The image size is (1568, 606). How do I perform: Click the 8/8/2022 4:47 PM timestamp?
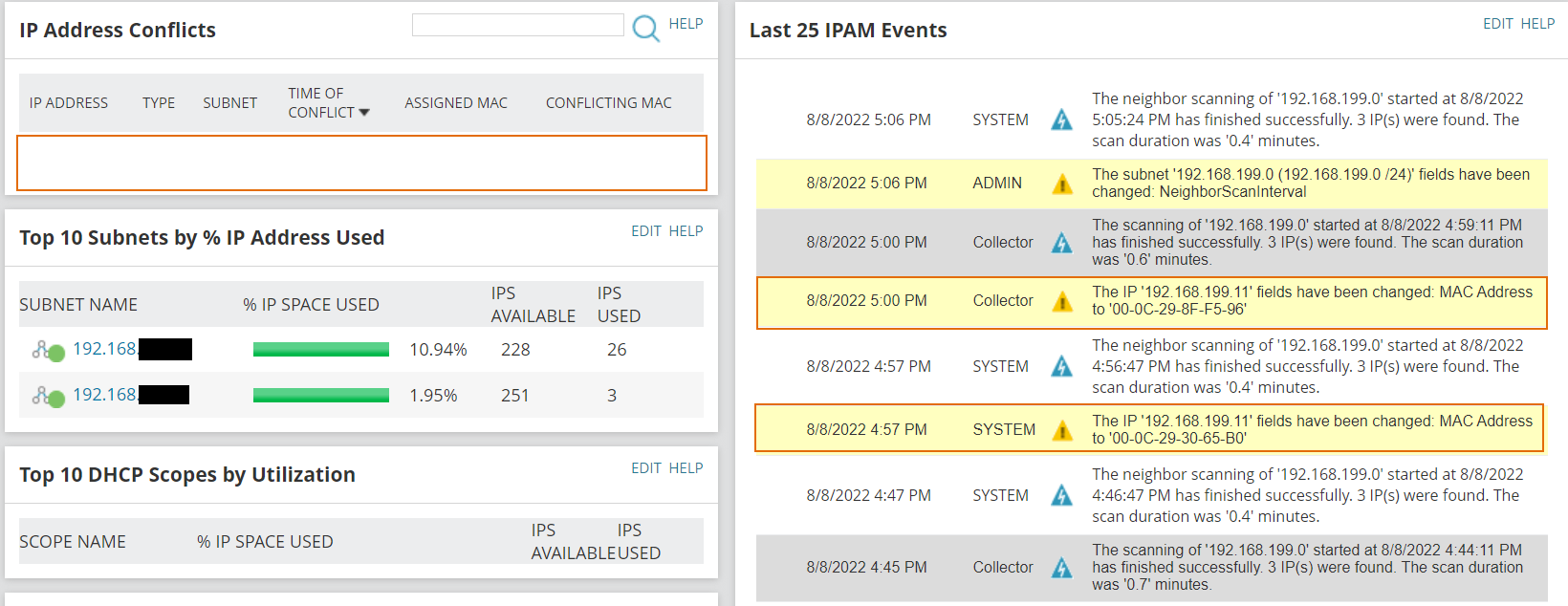[x=868, y=495]
